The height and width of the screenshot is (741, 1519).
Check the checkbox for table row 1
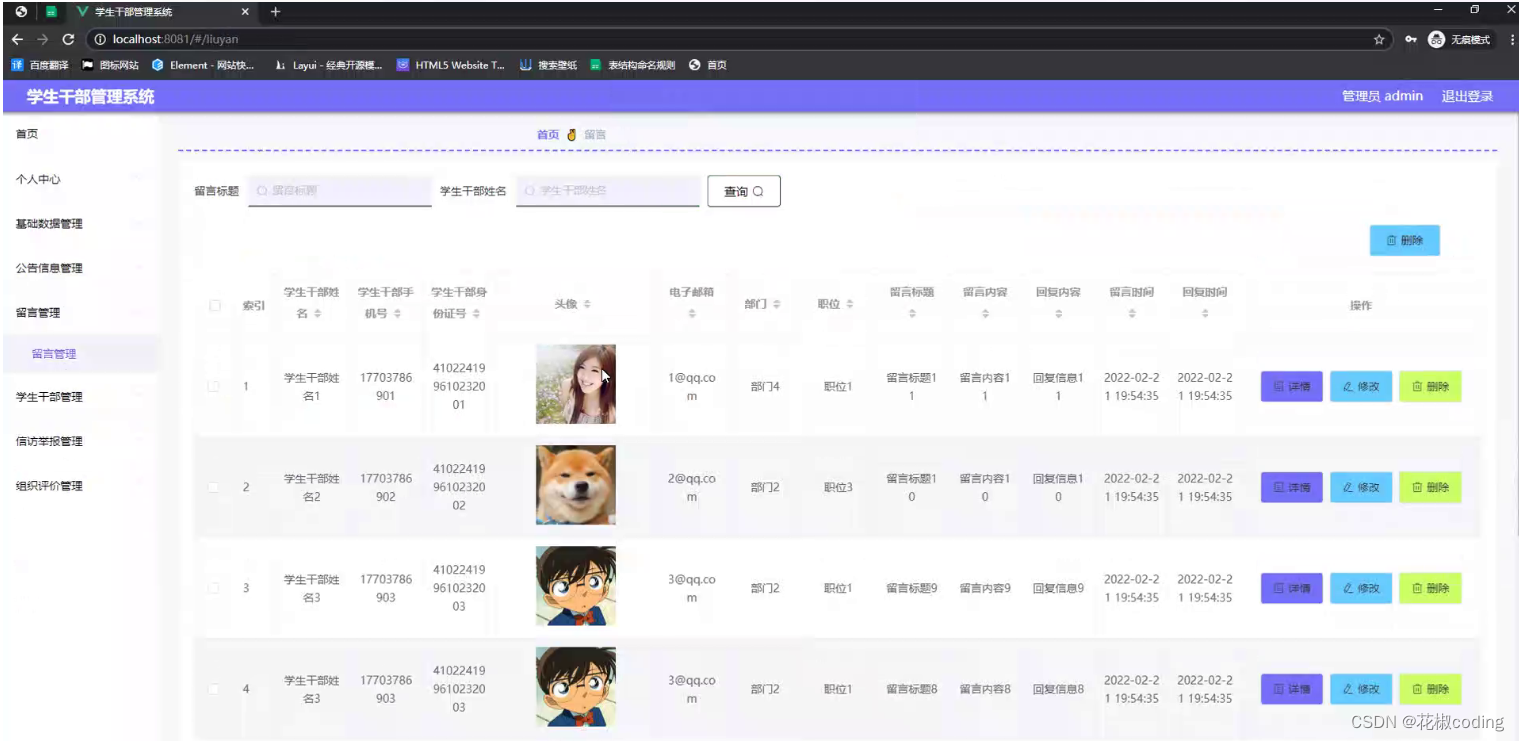click(x=215, y=387)
